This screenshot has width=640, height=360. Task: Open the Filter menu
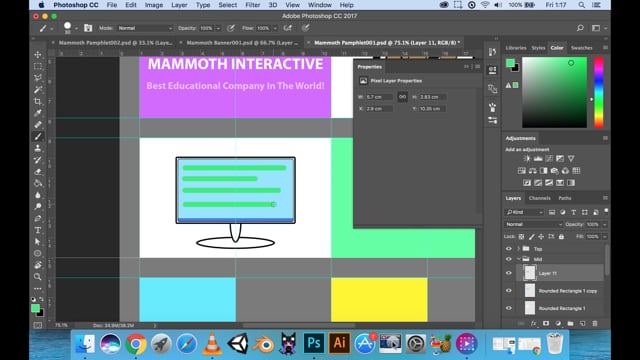click(253, 5)
